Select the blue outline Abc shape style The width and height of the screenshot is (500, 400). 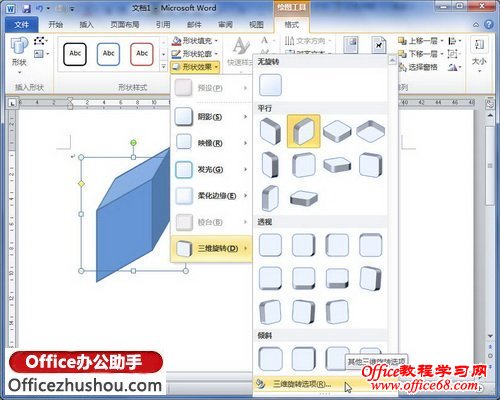[x=108, y=54]
